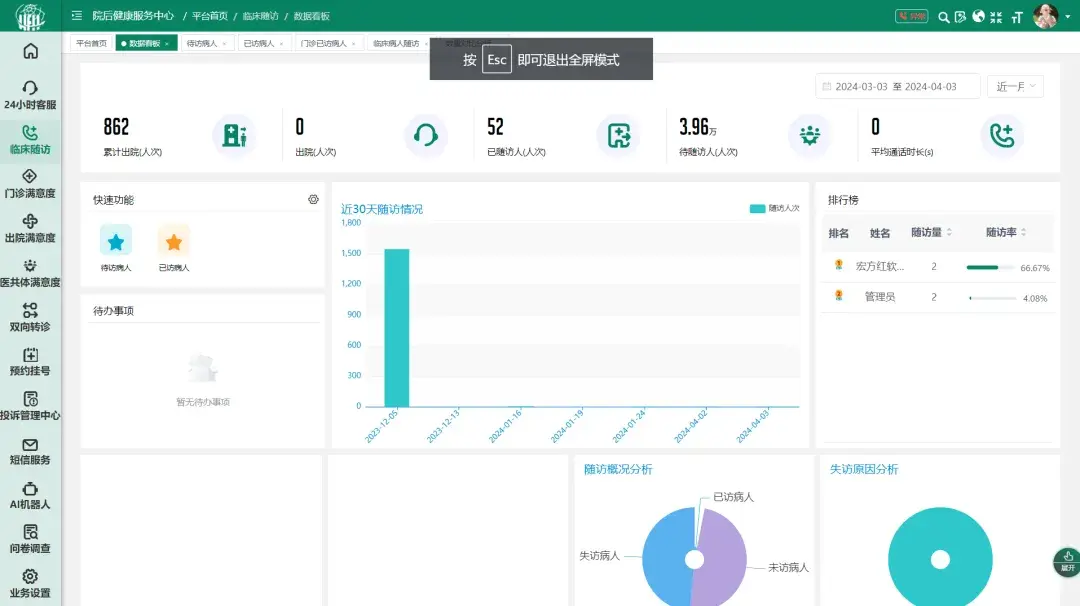1080x606 pixels.
Task: Toggle the sidebar collapse hamburger icon
Action: (x=76, y=15)
